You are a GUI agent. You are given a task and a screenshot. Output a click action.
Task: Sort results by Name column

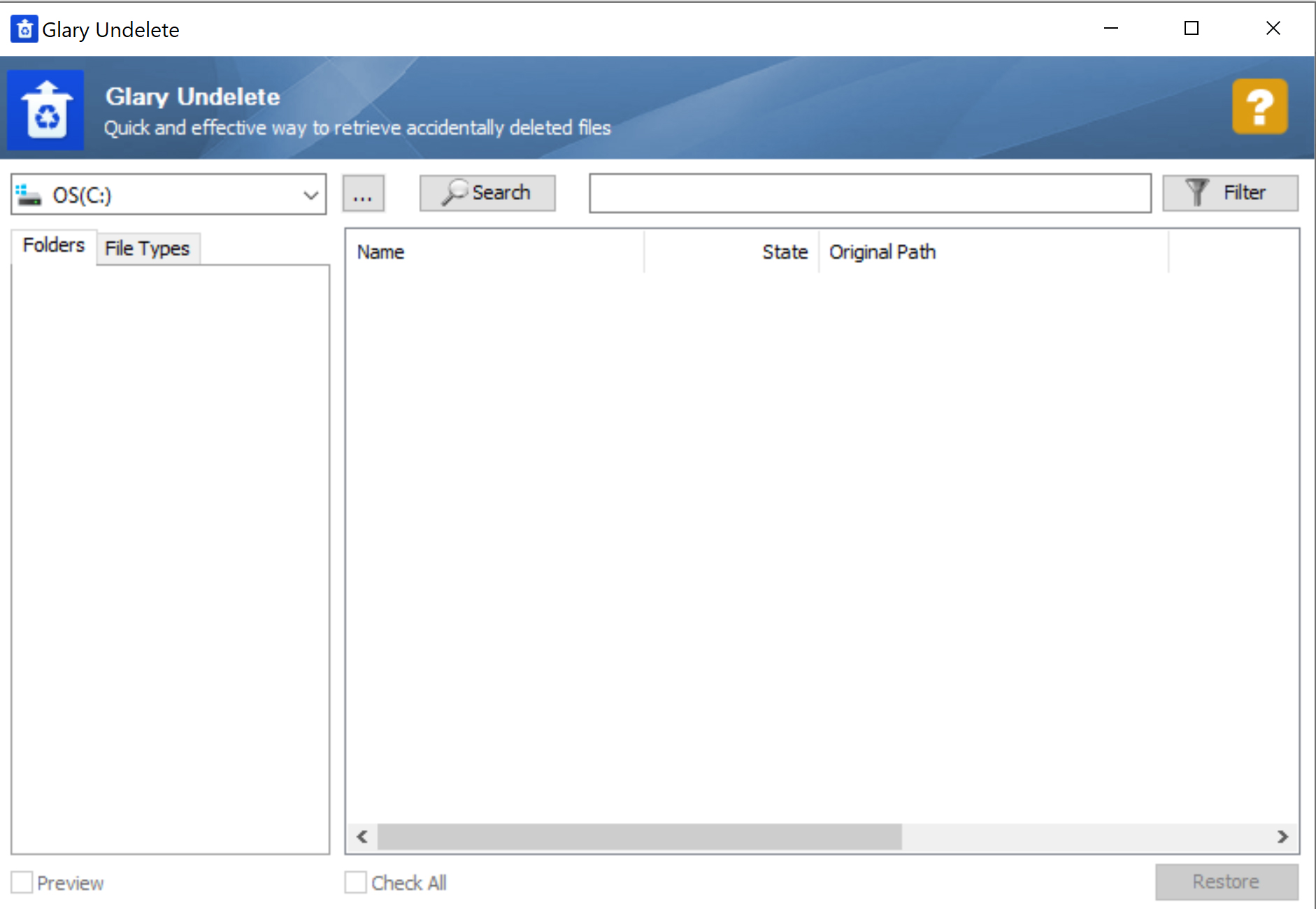[x=495, y=252]
